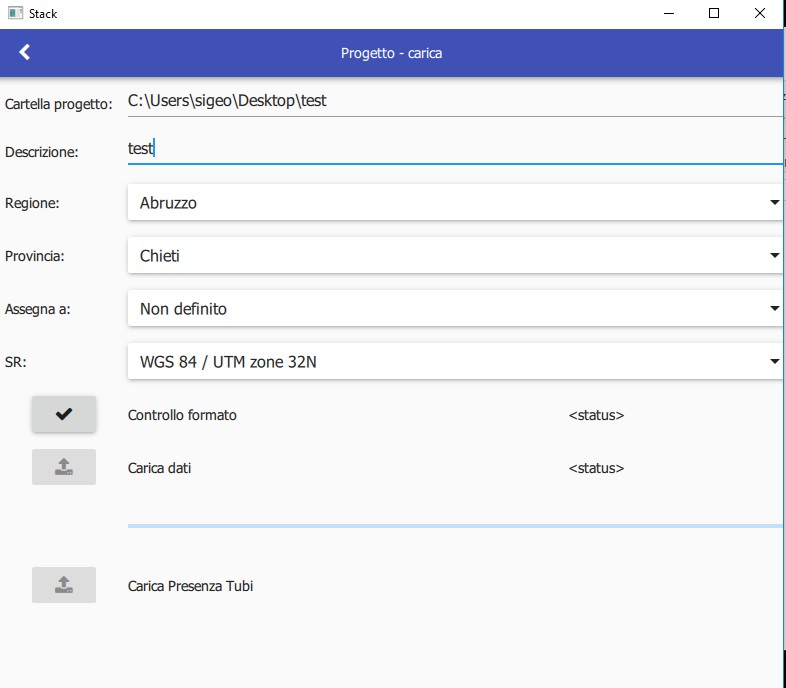Click the status text beside Controllo formato

(x=596, y=415)
